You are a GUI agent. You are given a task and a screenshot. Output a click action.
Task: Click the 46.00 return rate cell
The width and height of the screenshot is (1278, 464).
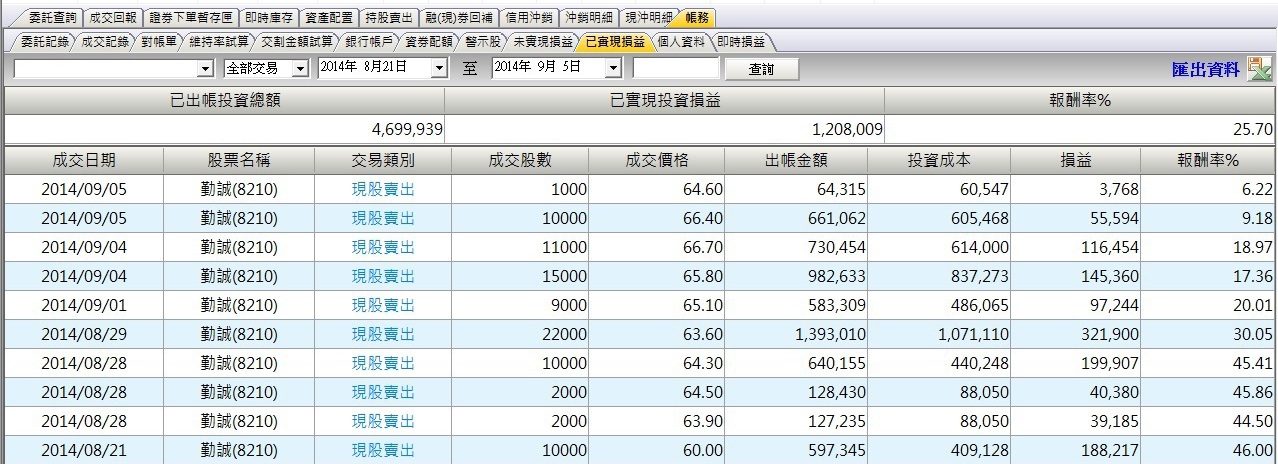pyautogui.click(x=1208, y=450)
